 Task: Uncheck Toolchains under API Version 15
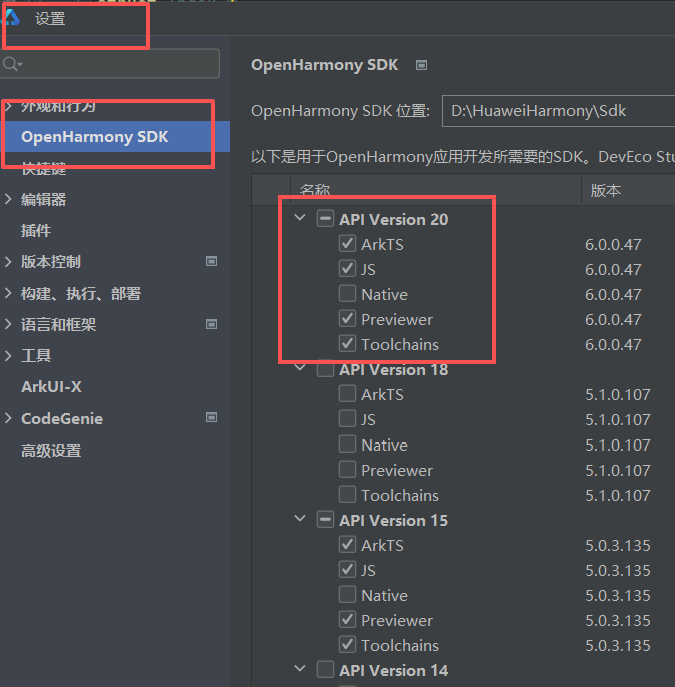(347, 645)
